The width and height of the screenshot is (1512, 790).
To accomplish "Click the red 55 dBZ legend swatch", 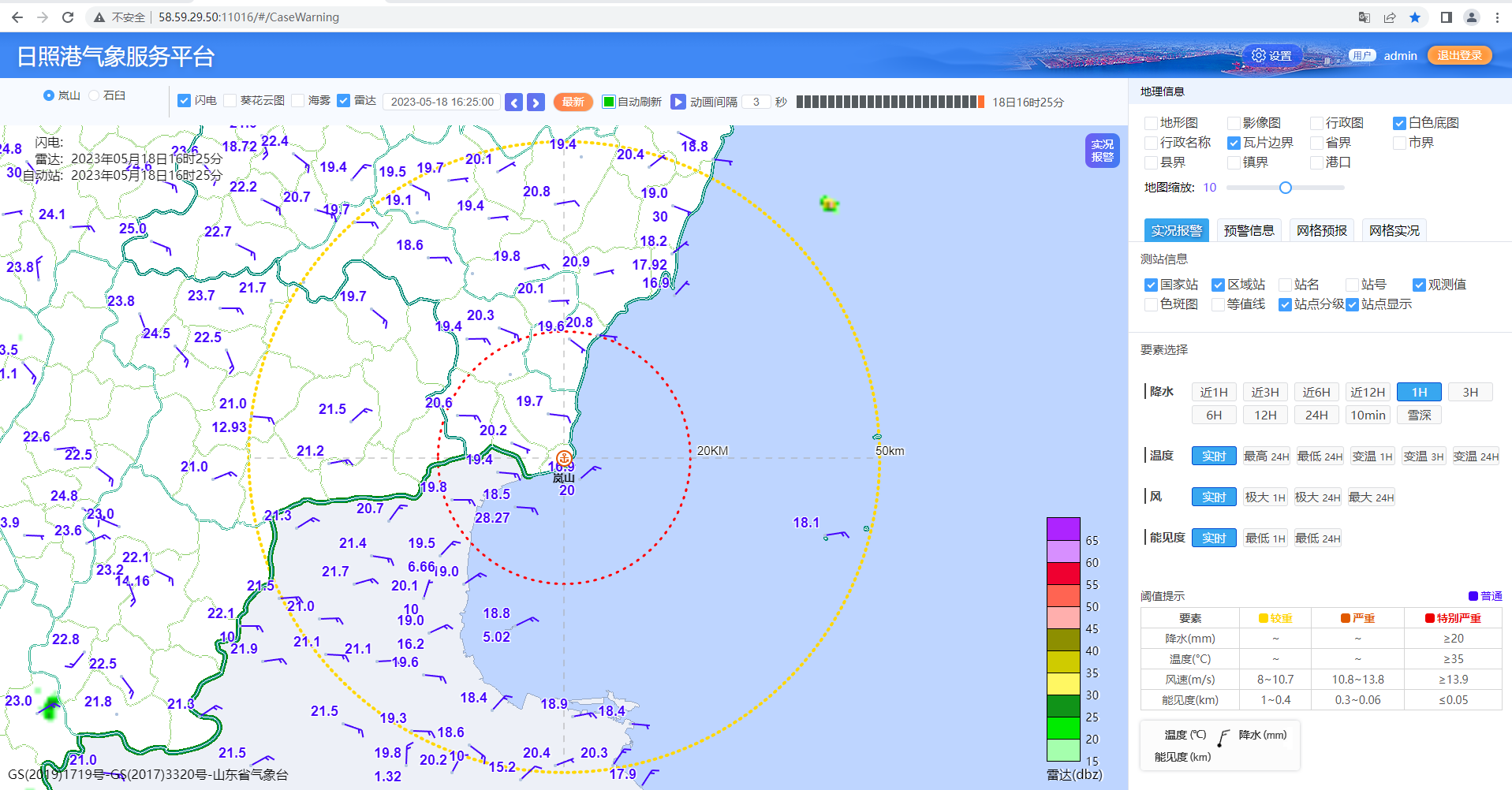I will pyautogui.click(x=1062, y=573).
